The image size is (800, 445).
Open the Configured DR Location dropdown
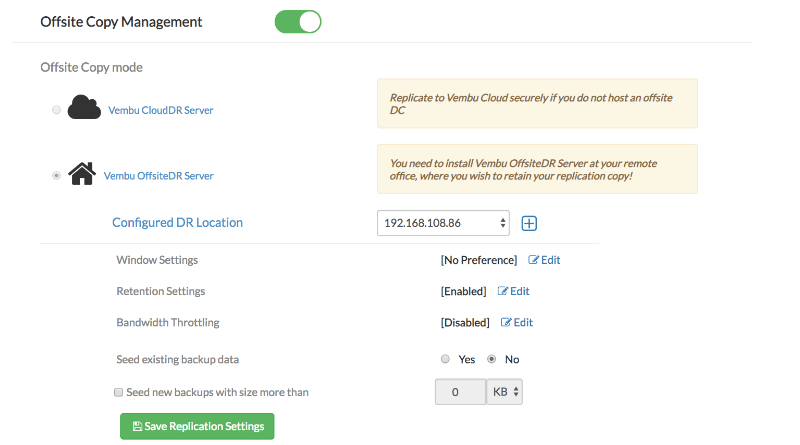443,223
